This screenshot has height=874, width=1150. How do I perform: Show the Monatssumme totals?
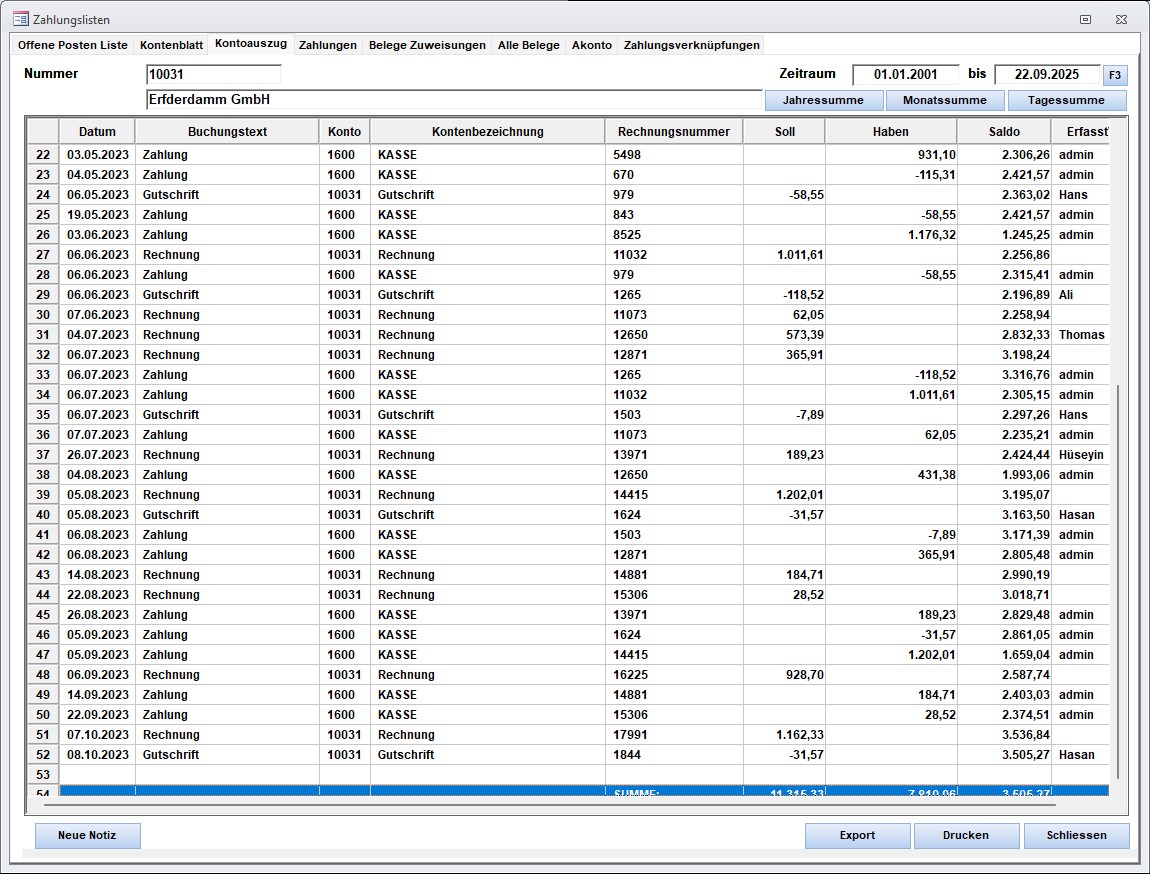coord(944,100)
